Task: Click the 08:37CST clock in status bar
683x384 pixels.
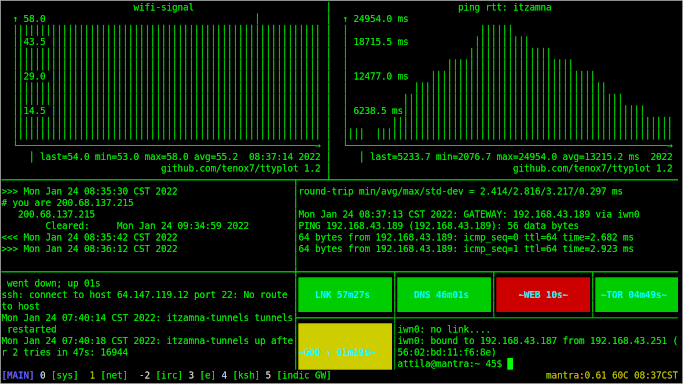Action: (x=656, y=375)
